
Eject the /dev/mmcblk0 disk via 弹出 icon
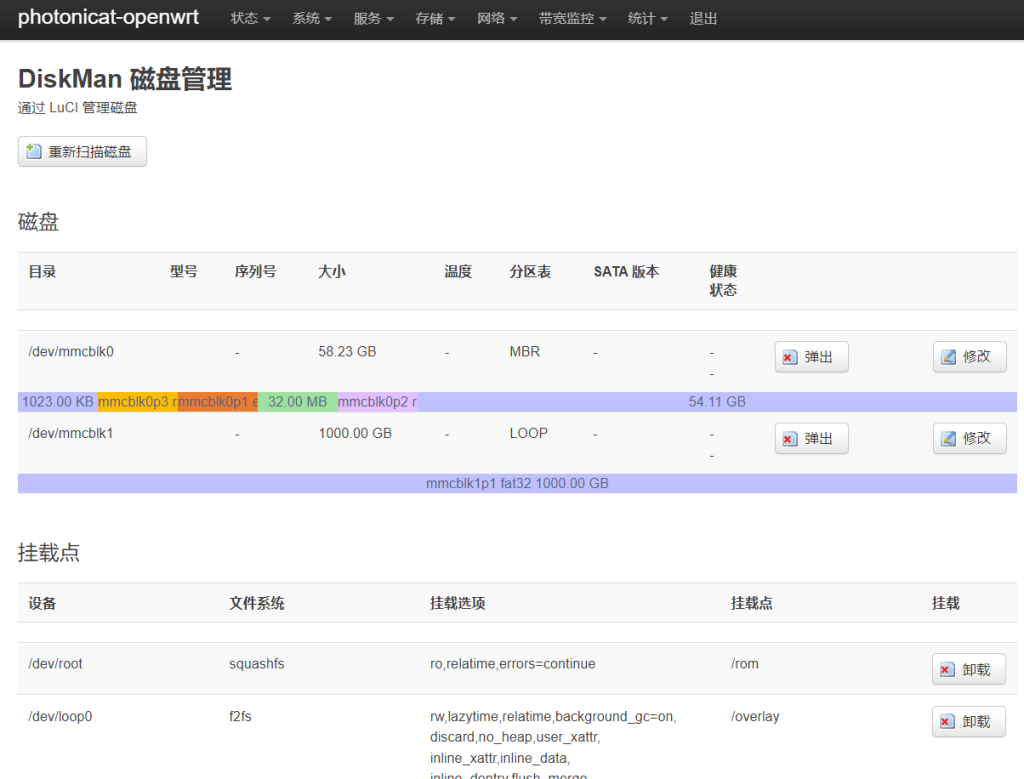click(790, 357)
